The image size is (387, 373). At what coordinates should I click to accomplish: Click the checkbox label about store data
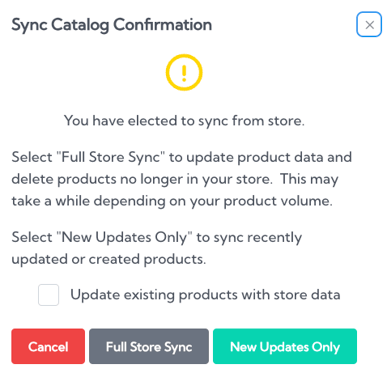pos(205,295)
